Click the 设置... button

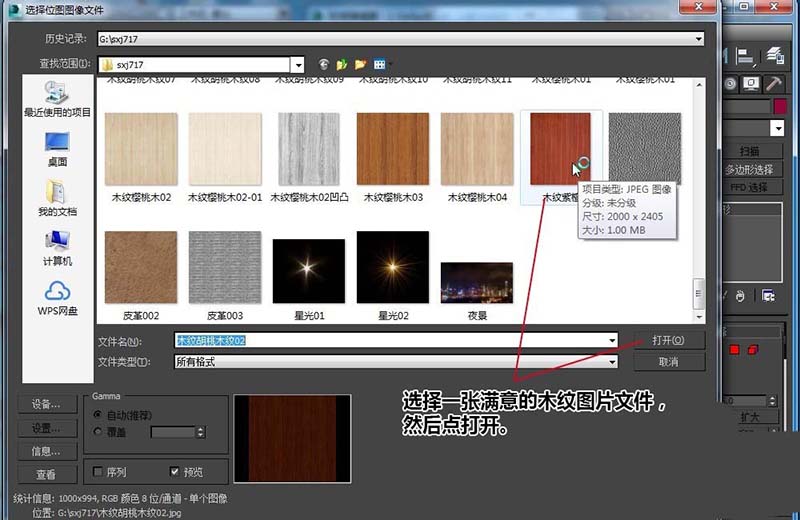(x=47, y=428)
